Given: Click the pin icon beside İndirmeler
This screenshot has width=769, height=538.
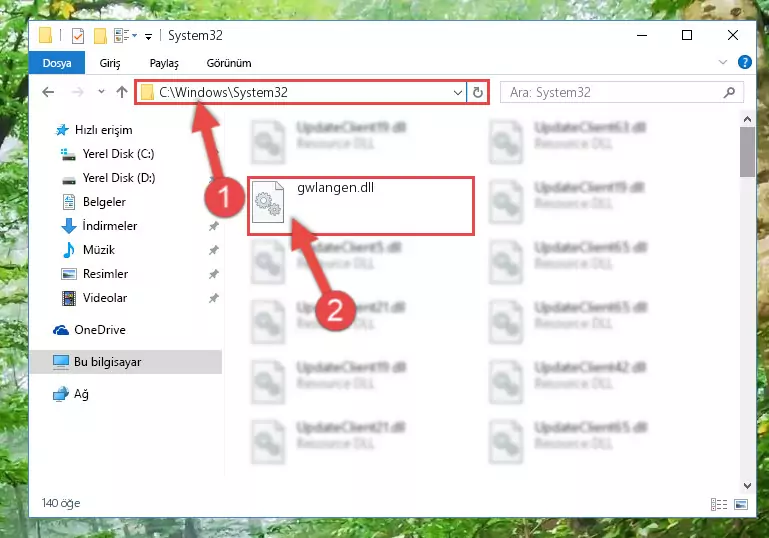Looking at the screenshot, I should click(x=213, y=226).
